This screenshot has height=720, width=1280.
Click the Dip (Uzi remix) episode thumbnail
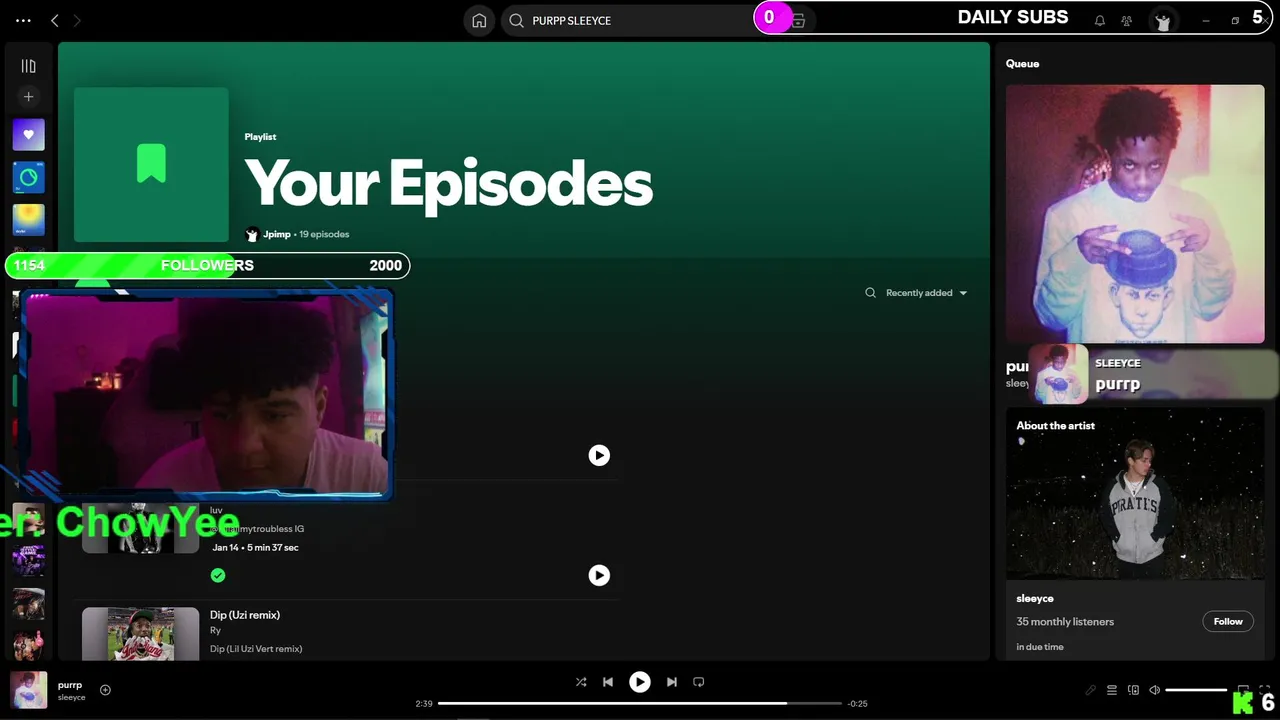pos(141,634)
